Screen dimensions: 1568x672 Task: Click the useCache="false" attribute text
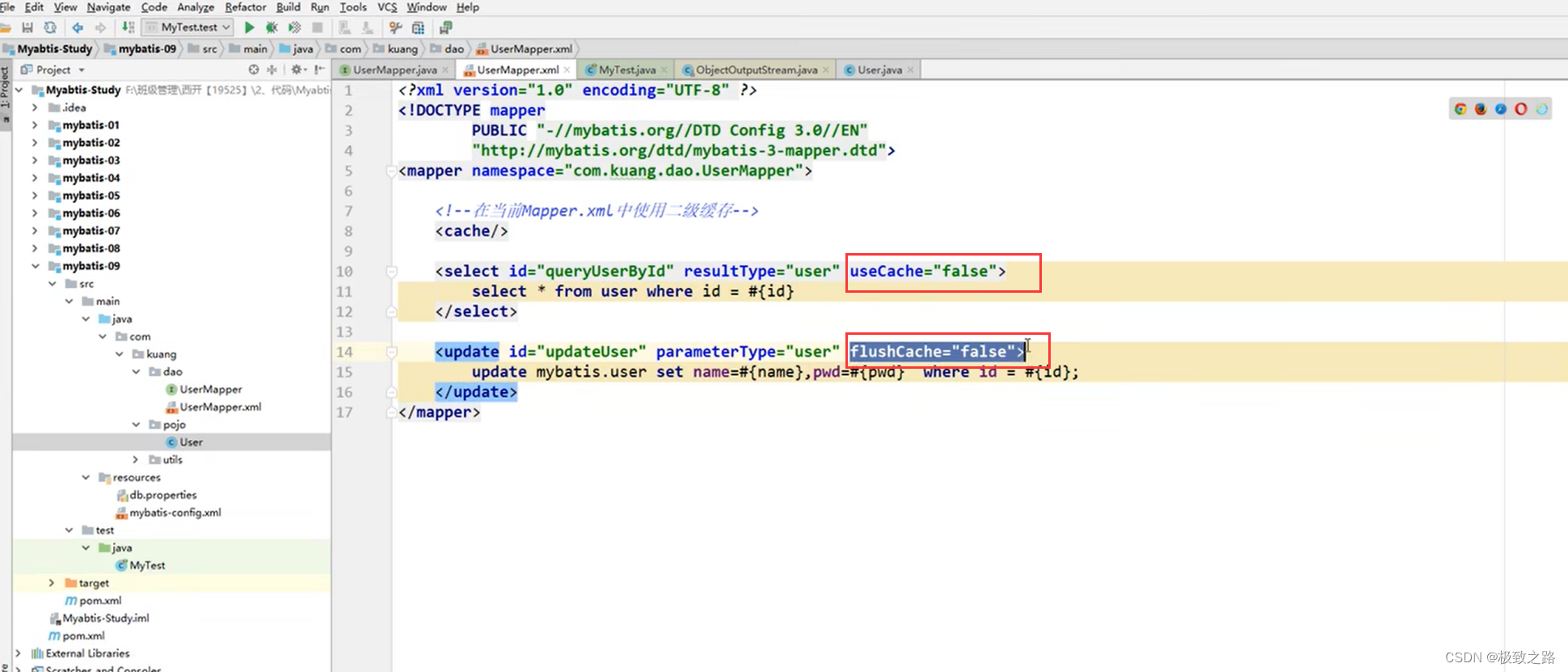point(923,272)
